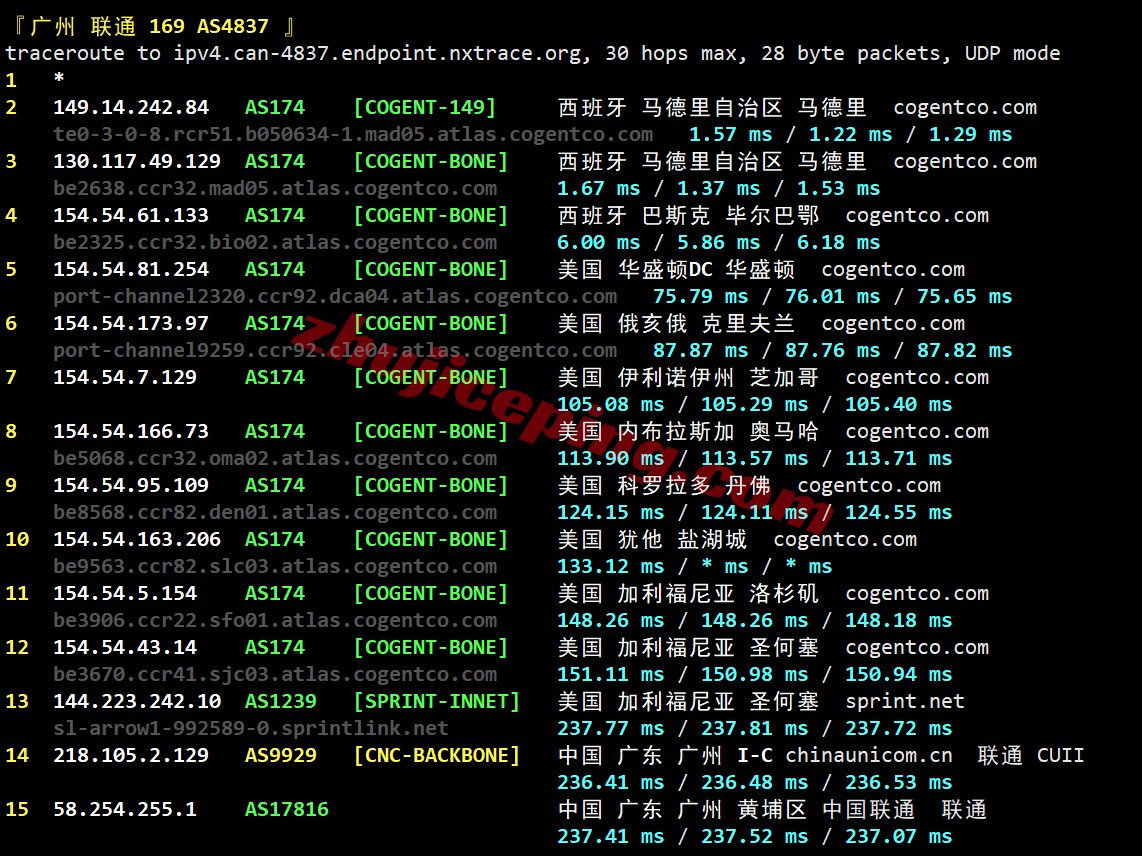Click location text 美国 内布拉斯加 奥马哈

point(688,431)
